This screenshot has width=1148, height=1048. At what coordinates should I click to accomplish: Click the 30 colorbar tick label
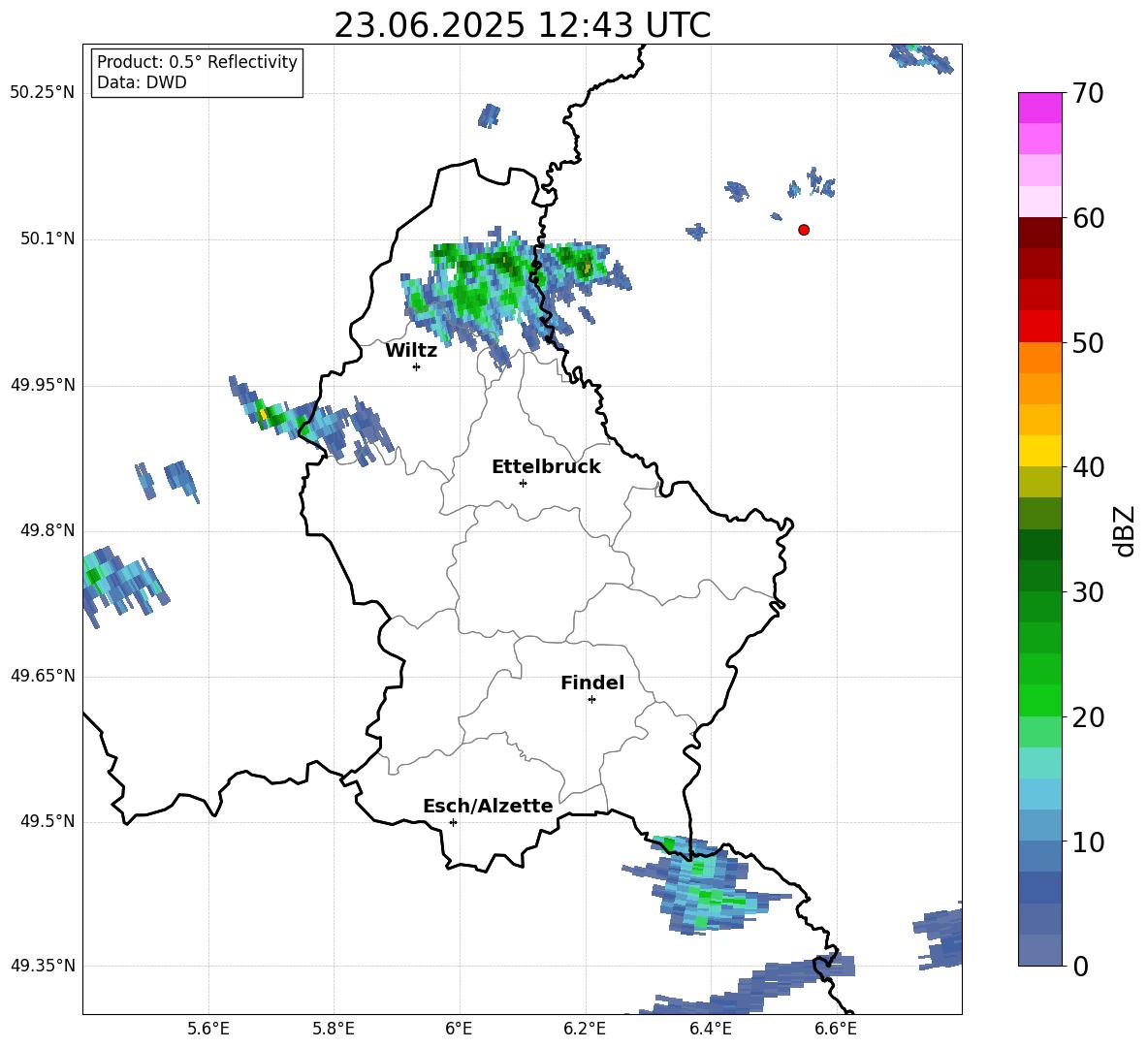click(1088, 592)
